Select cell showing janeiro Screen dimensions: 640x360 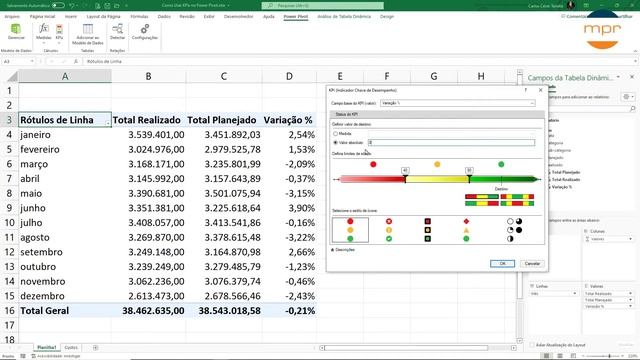click(65, 135)
